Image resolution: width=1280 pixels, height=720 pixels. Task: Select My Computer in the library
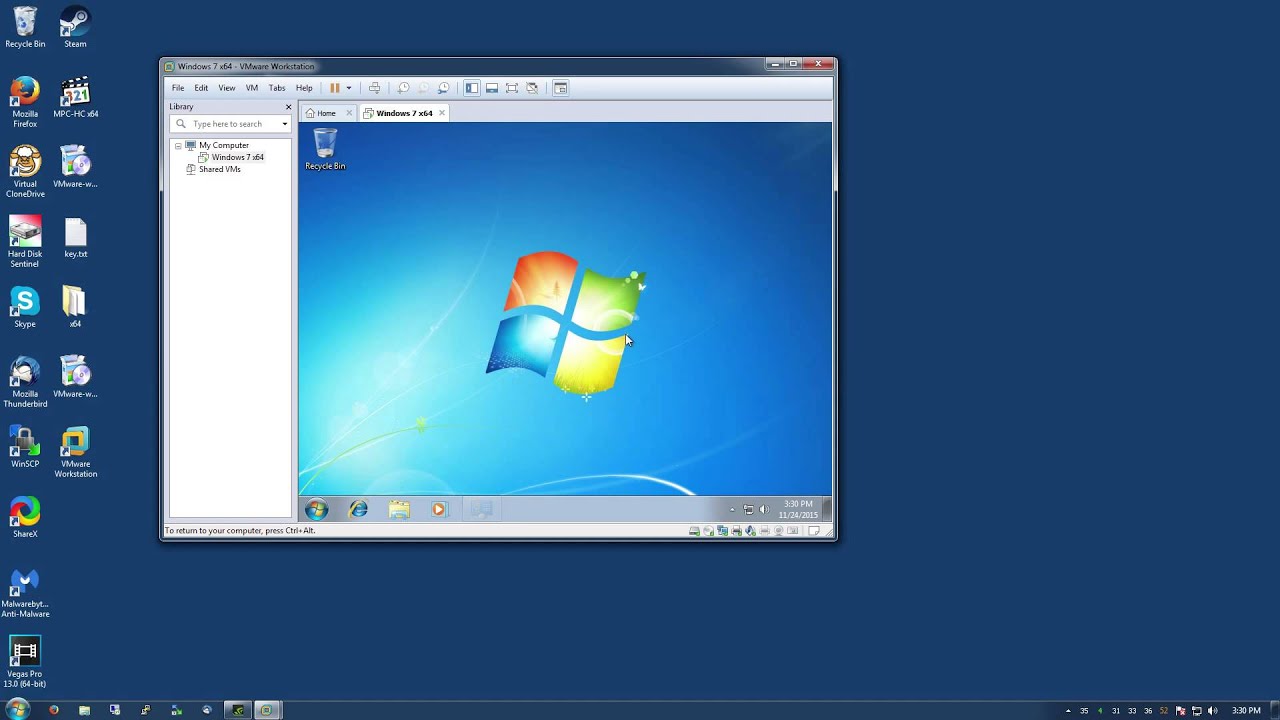click(x=223, y=145)
